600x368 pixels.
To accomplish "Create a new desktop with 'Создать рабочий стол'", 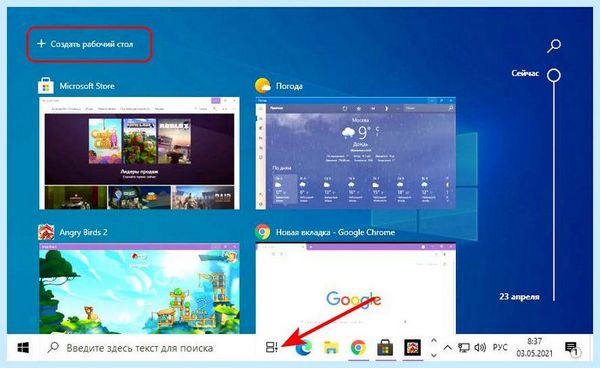I will (x=85, y=44).
